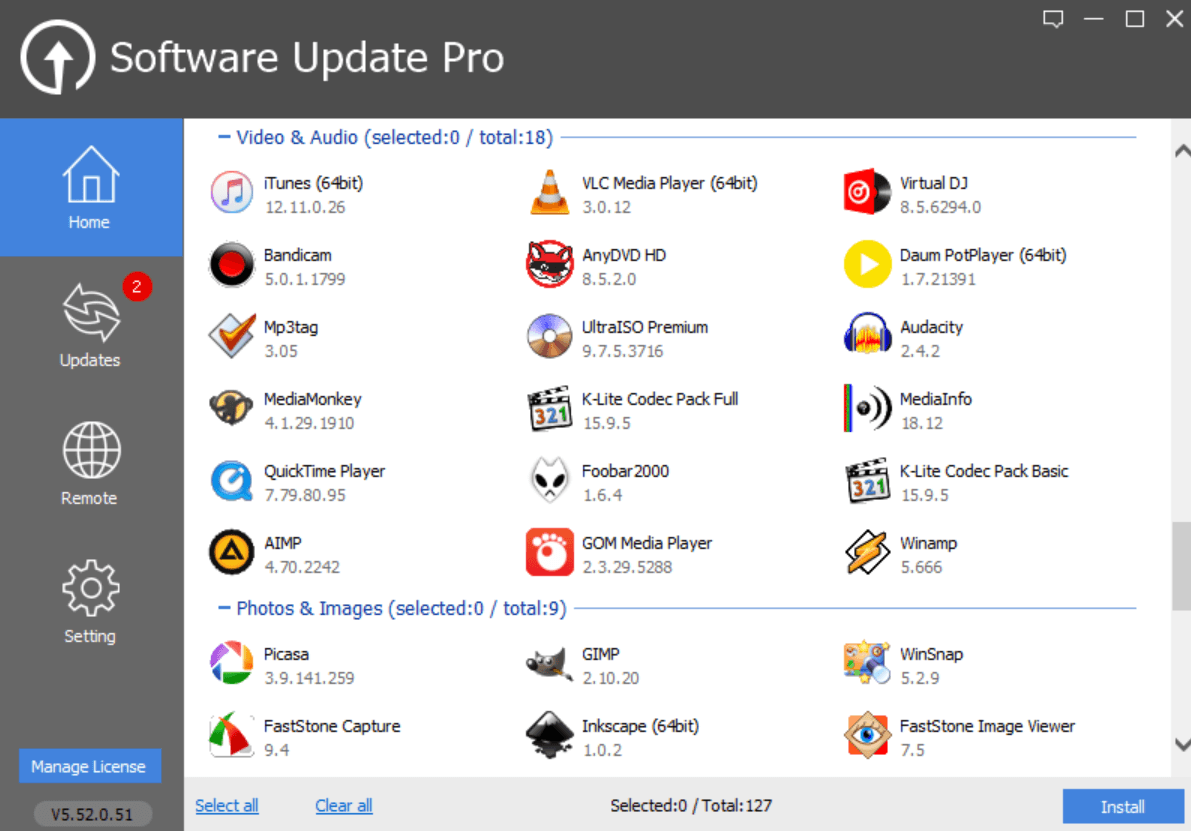Select the Winamp app icon
Viewport: 1191px width, 831px height.
pos(866,553)
